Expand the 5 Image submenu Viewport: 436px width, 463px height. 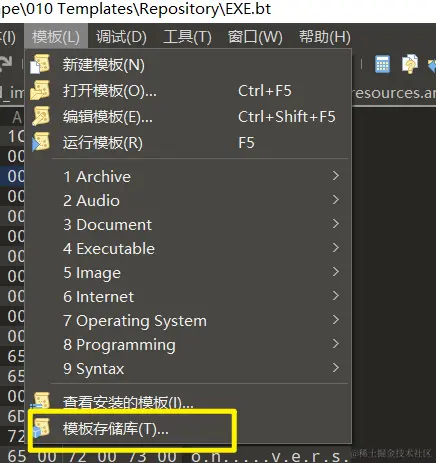tap(188, 272)
